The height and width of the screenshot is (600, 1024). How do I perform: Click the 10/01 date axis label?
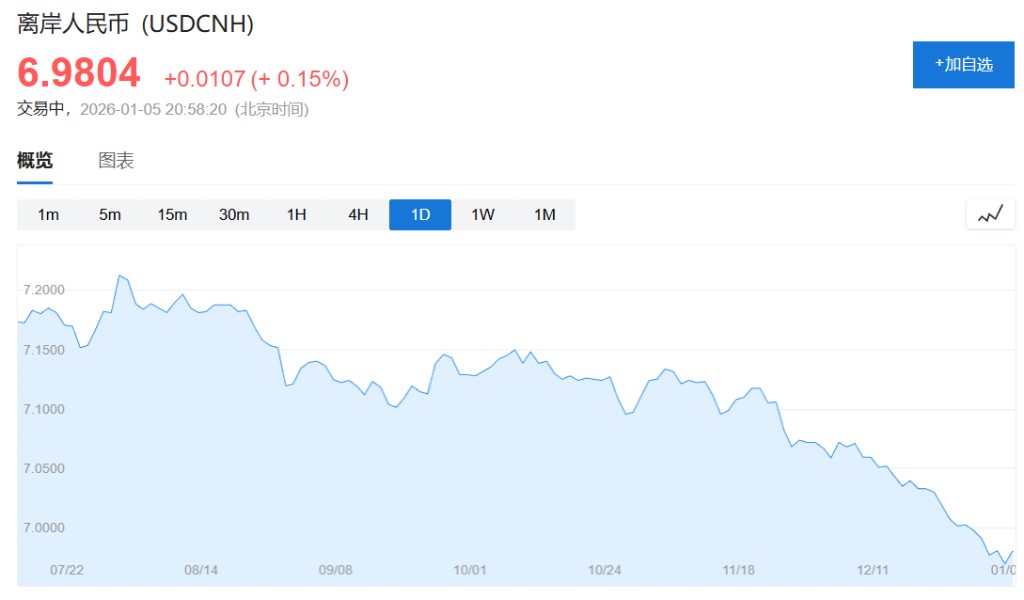click(x=470, y=570)
